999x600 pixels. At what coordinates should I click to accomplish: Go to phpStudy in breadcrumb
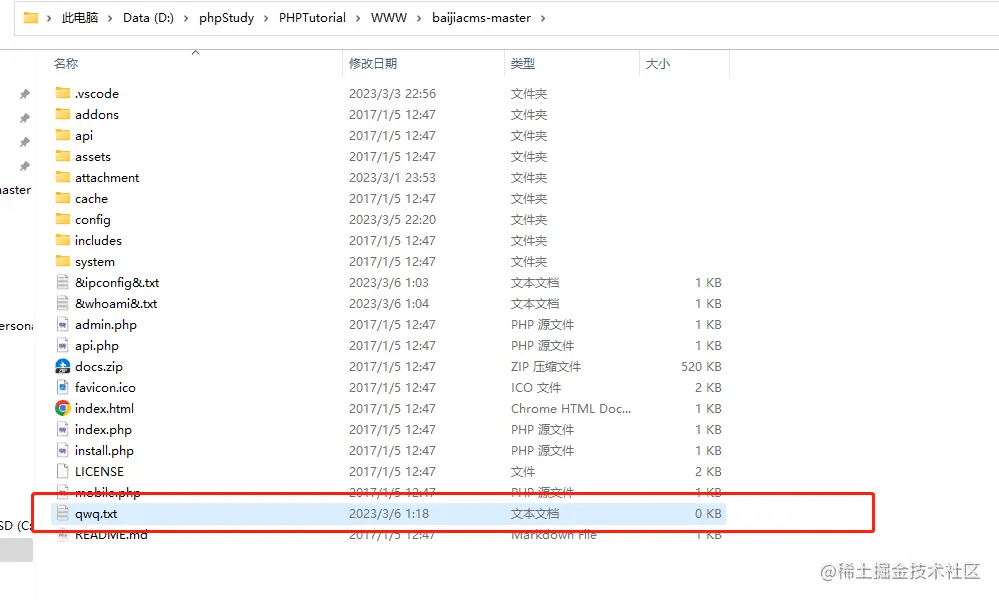[226, 18]
